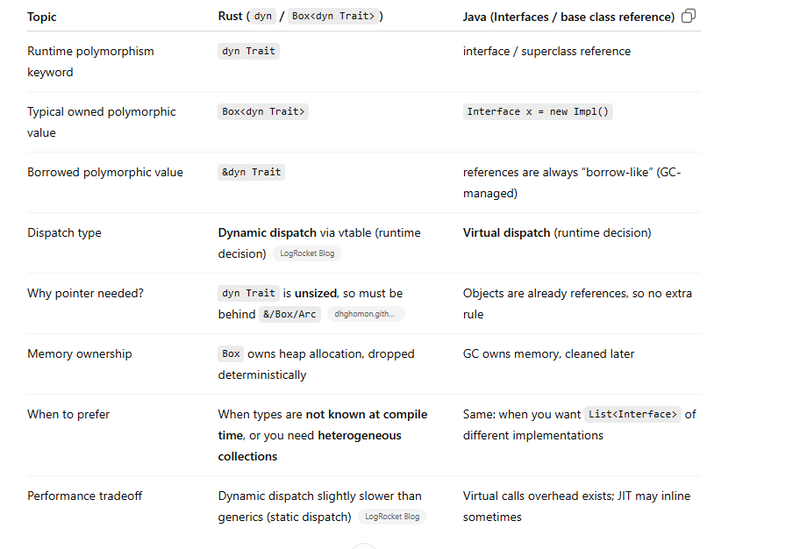This screenshot has height=549, width=800.
Task: Select 'Box<dyn Trait>' code in Typical owned row
Action: click(x=263, y=112)
